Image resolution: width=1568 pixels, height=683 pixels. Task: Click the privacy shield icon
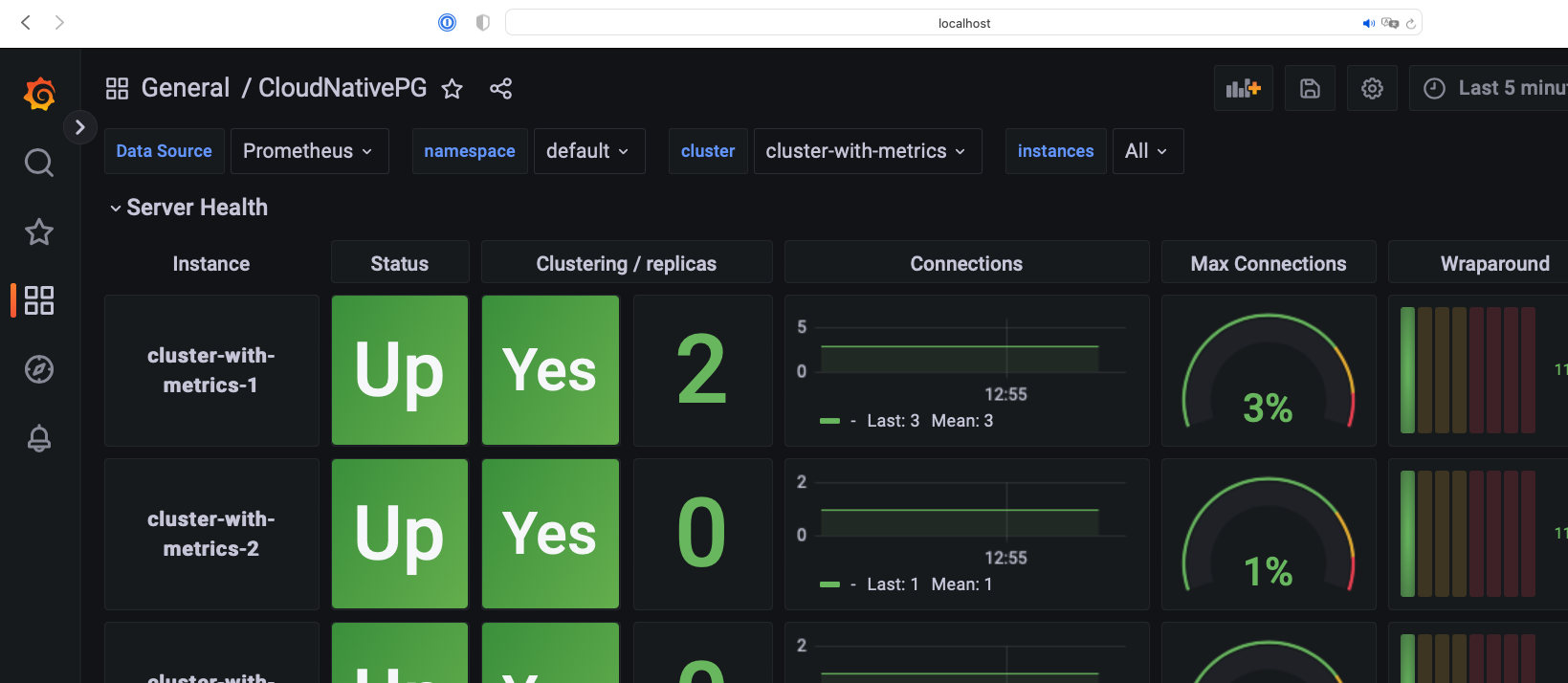point(483,22)
